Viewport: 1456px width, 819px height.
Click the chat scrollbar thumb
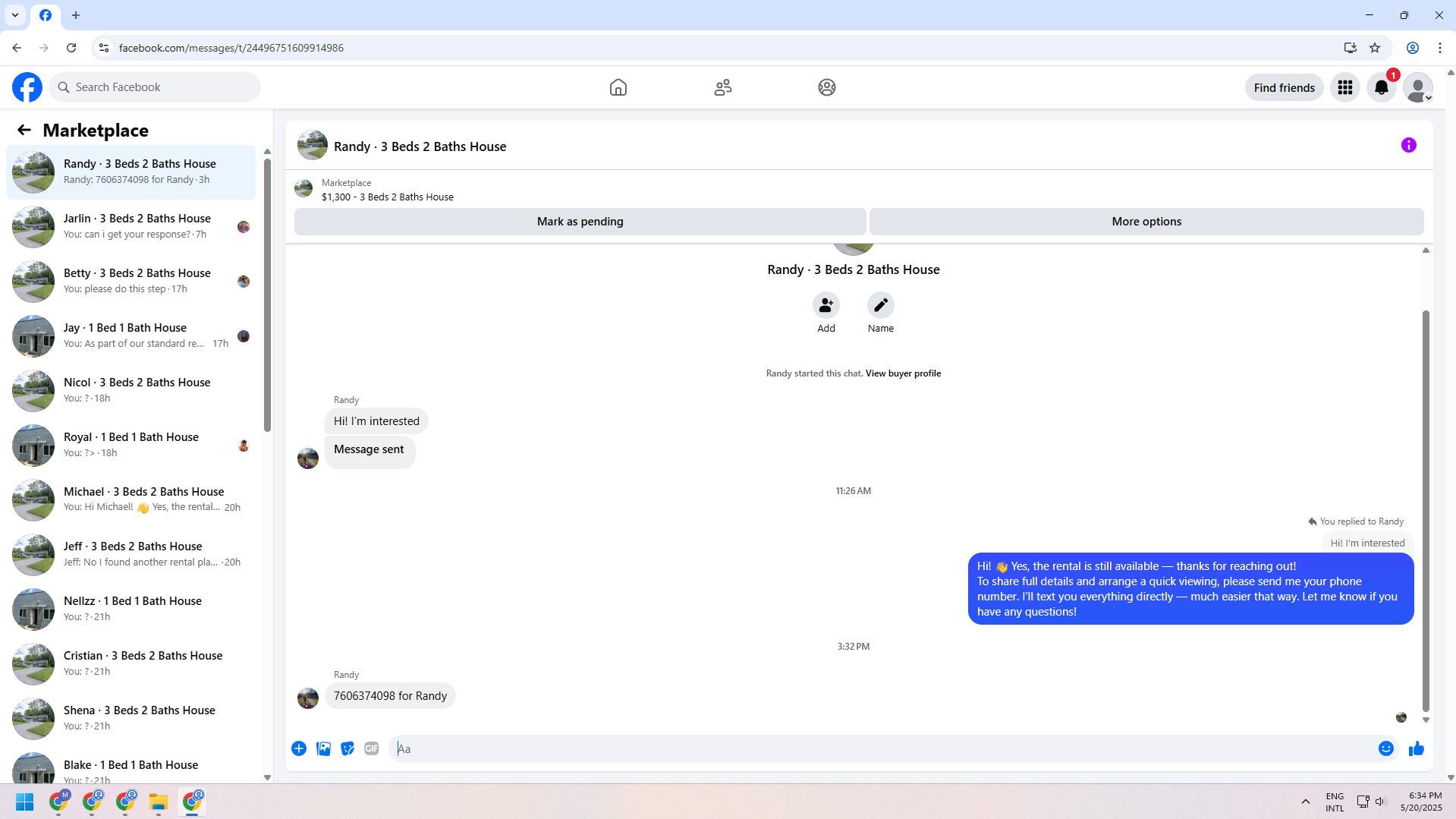tap(1426, 510)
